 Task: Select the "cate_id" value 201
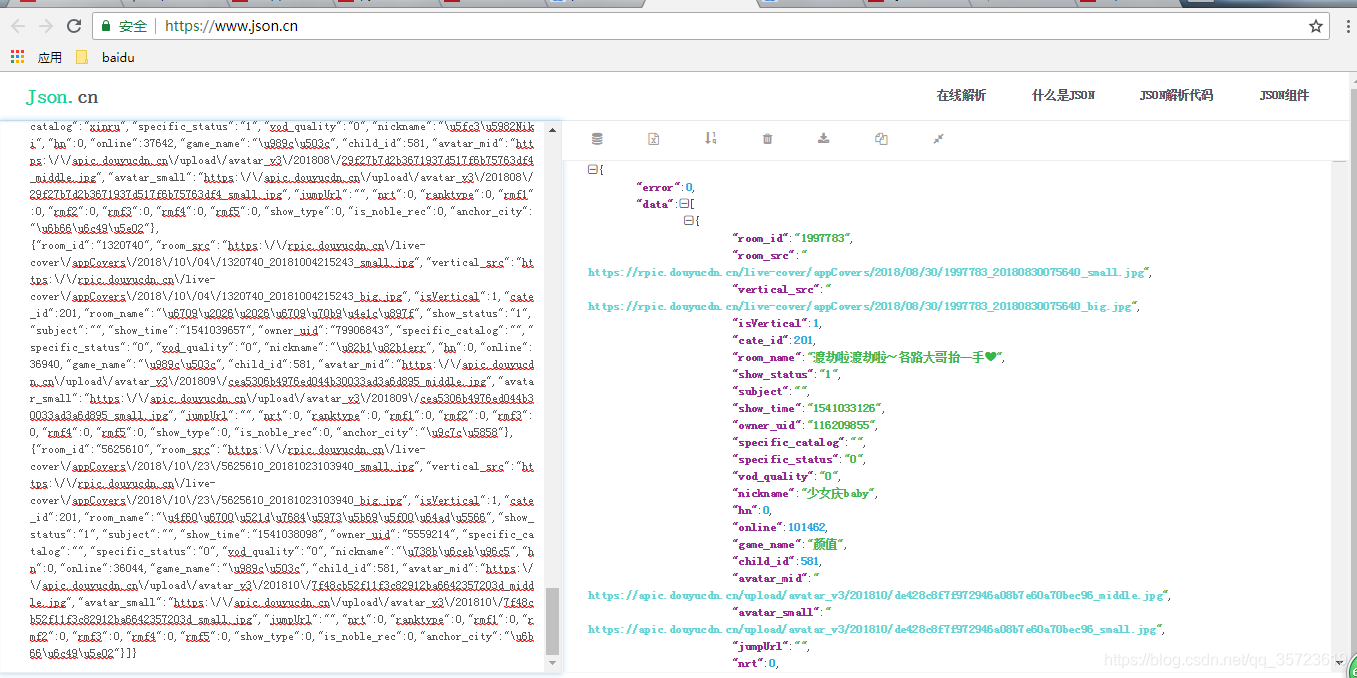click(x=803, y=340)
